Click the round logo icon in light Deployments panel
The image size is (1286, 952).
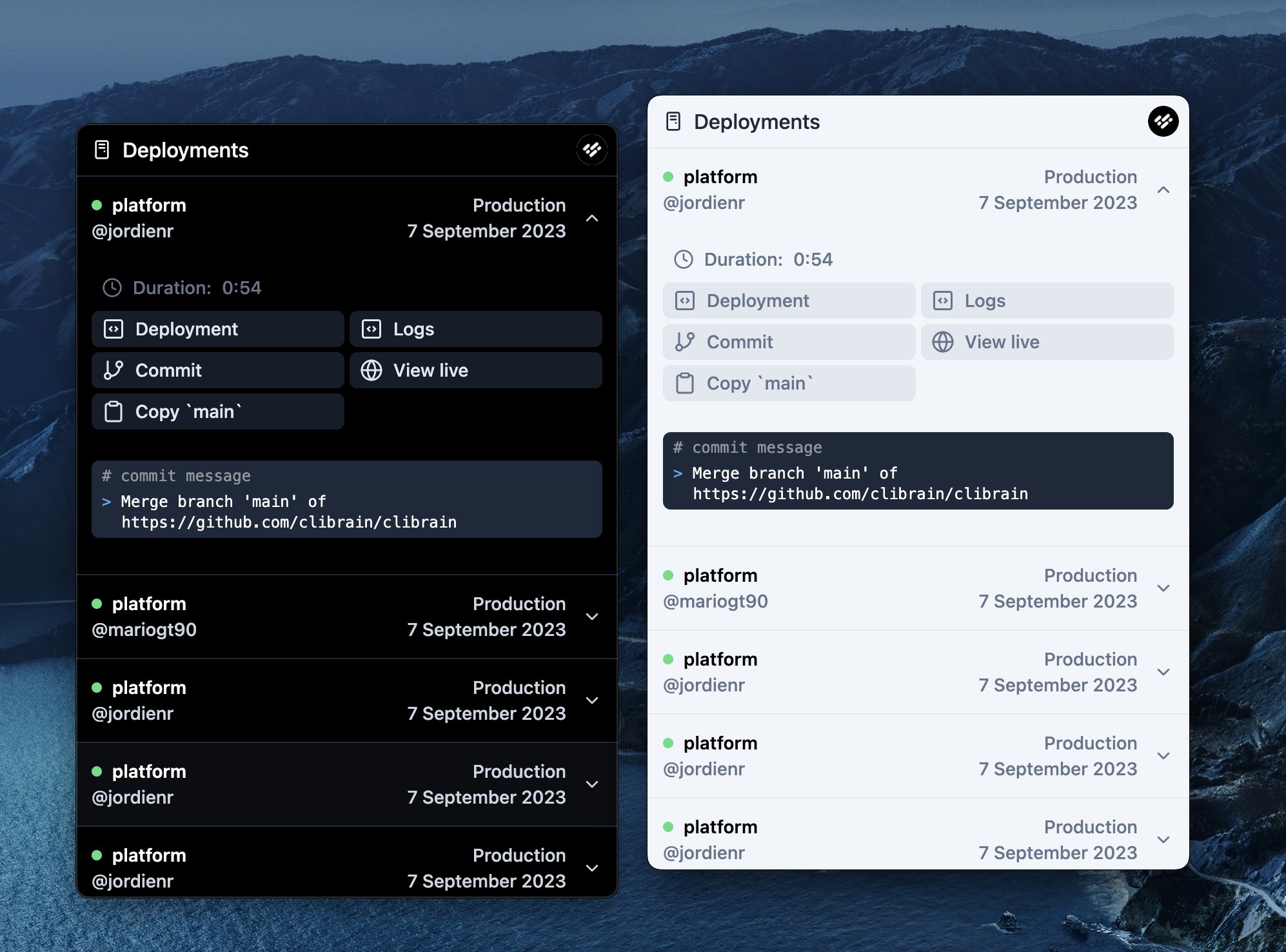pos(1163,121)
